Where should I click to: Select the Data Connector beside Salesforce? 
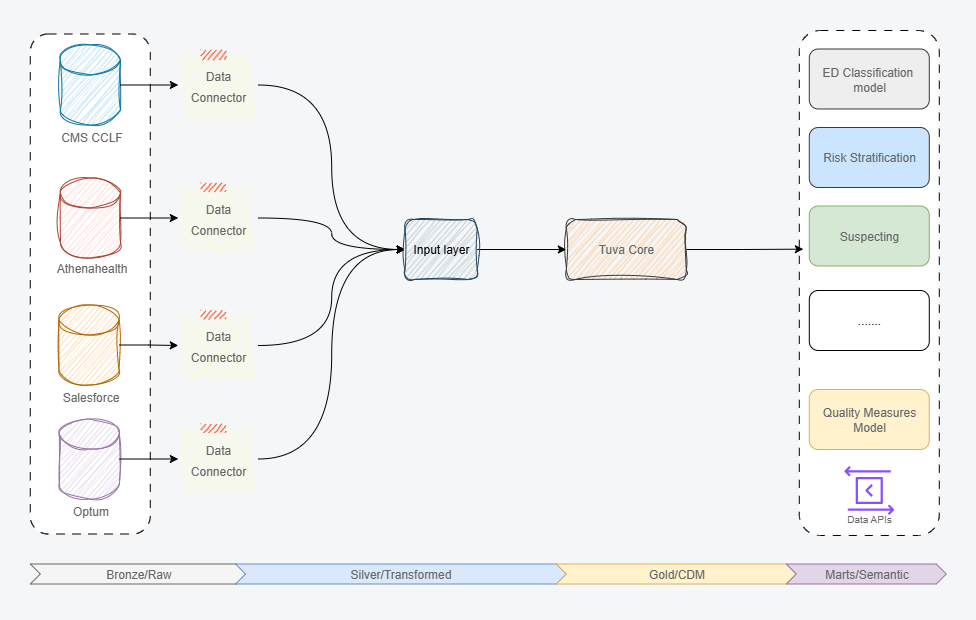218,347
